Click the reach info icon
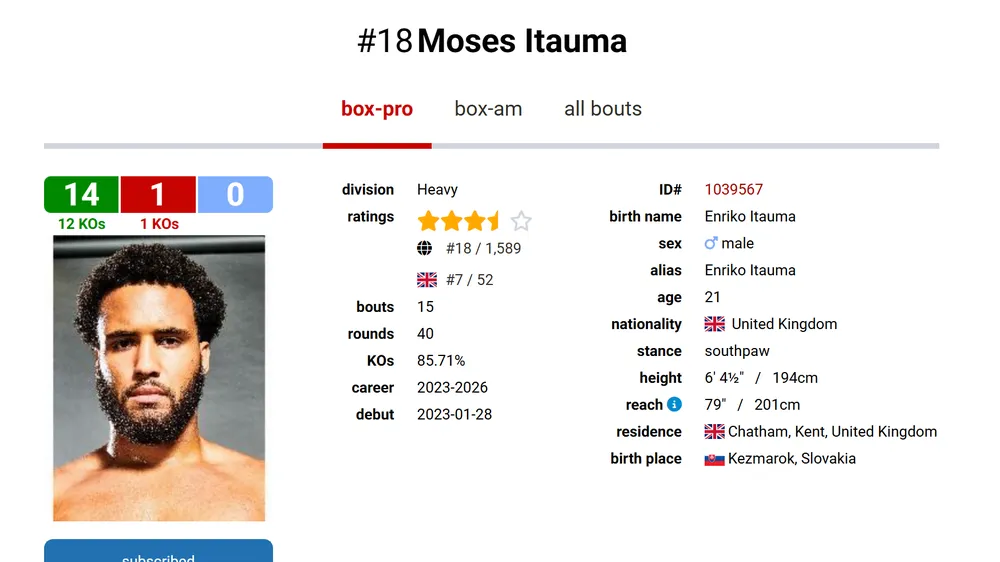This screenshot has height=562, width=1000. 674,404
